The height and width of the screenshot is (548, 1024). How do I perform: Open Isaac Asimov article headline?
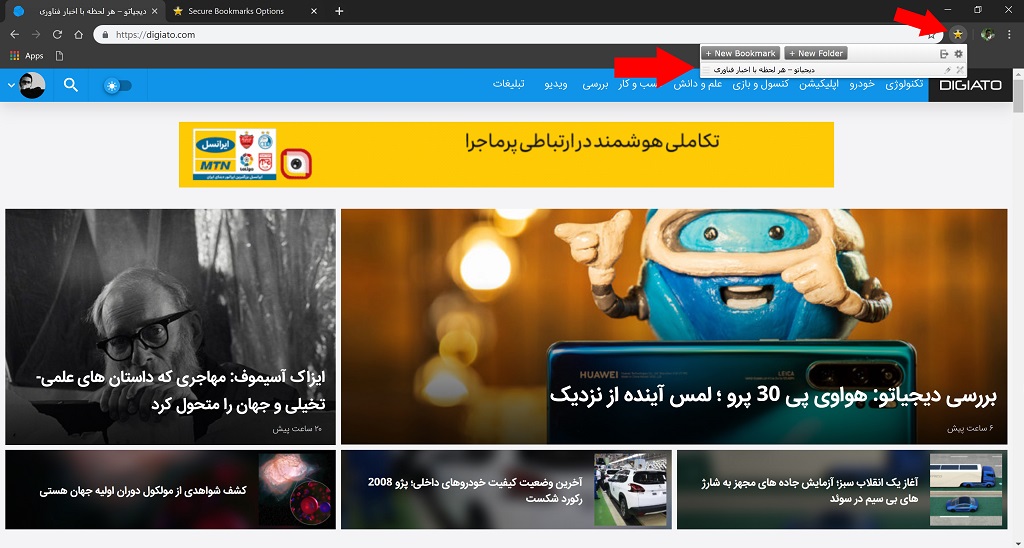click(180, 391)
